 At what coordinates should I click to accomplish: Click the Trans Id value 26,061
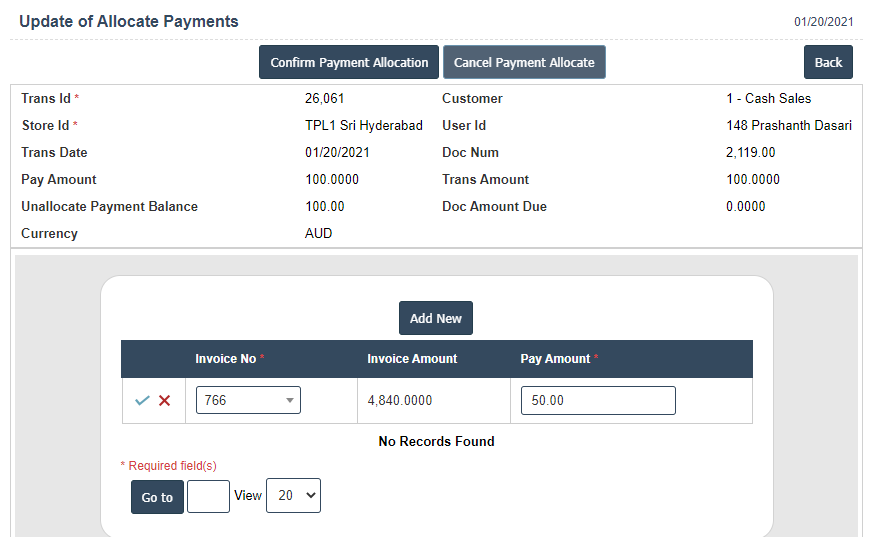[x=324, y=99]
